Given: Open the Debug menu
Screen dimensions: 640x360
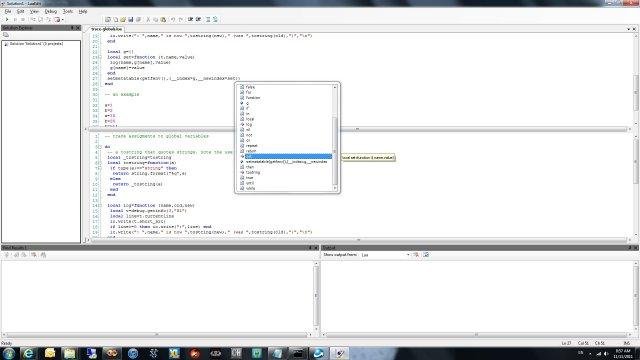Looking at the screenshot, I should pyautogui.click(x=51, y=11).
